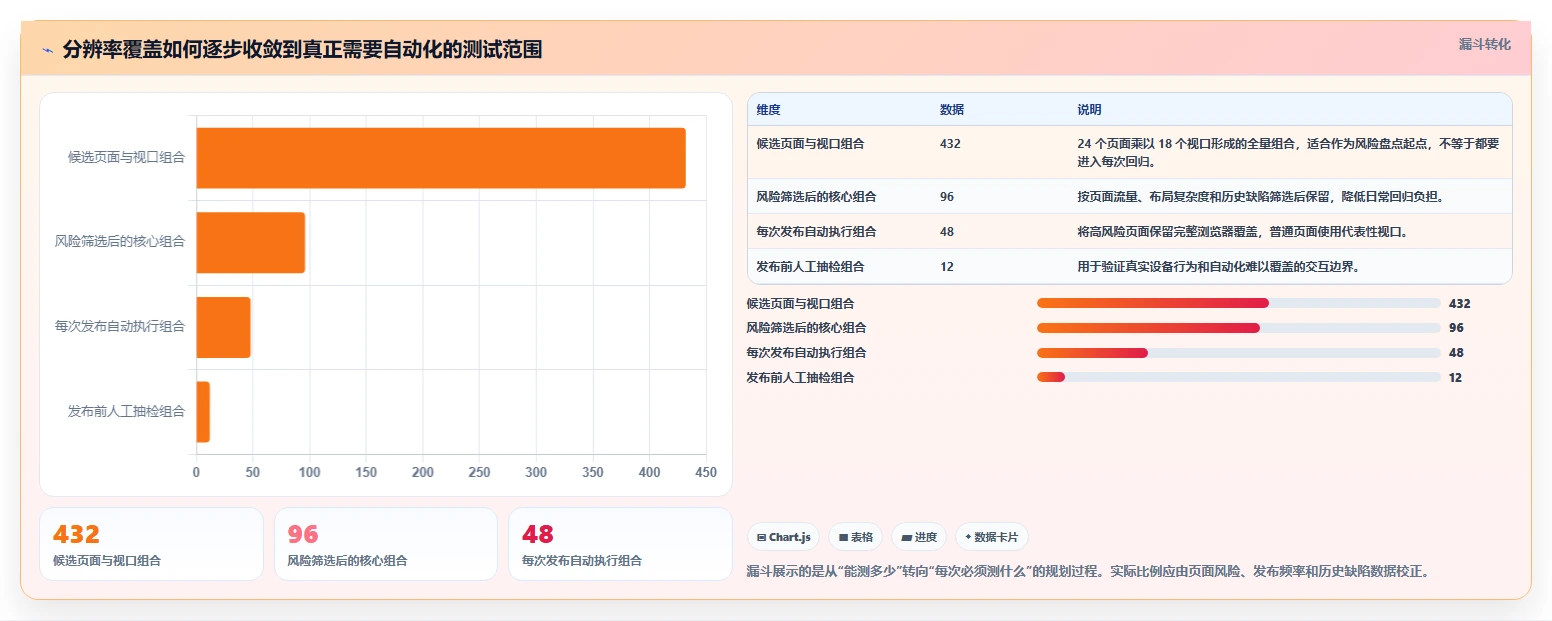Click the 每次发布自动执行组合 progress bar
This screenshot has width=1552, height=621.
point(1238,352)
